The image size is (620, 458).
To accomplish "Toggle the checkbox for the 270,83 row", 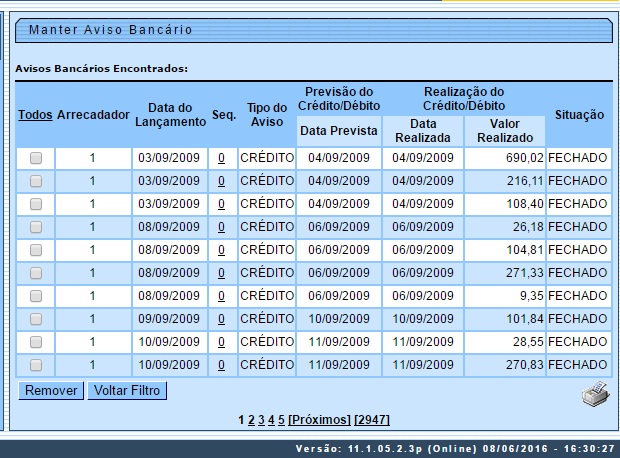I will (36, 365).
